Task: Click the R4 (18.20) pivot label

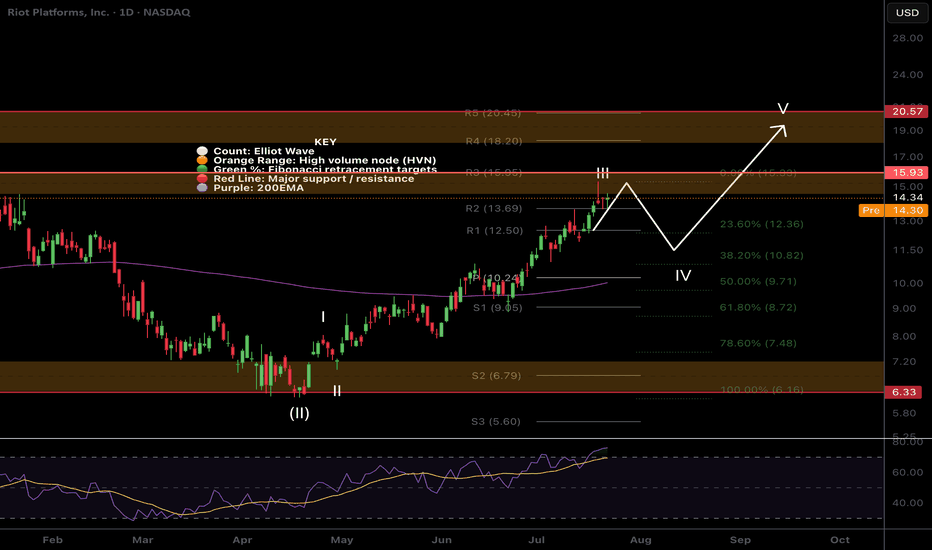Action: pos(494,141)
